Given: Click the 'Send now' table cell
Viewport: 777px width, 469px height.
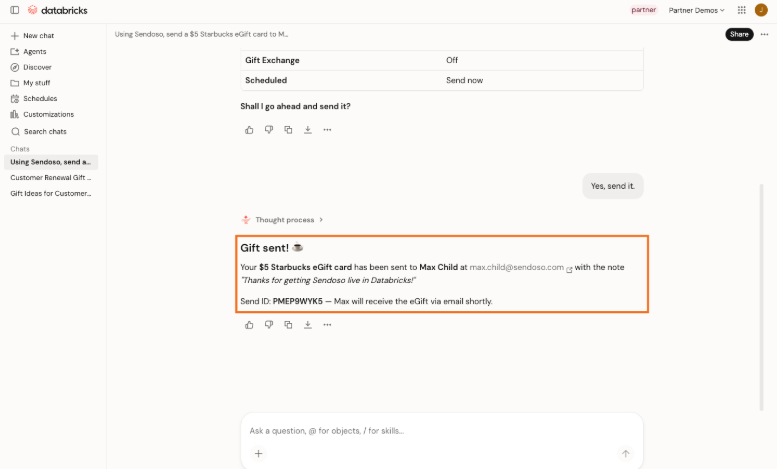Looking at the screenshot, I should tap(464, 80).
